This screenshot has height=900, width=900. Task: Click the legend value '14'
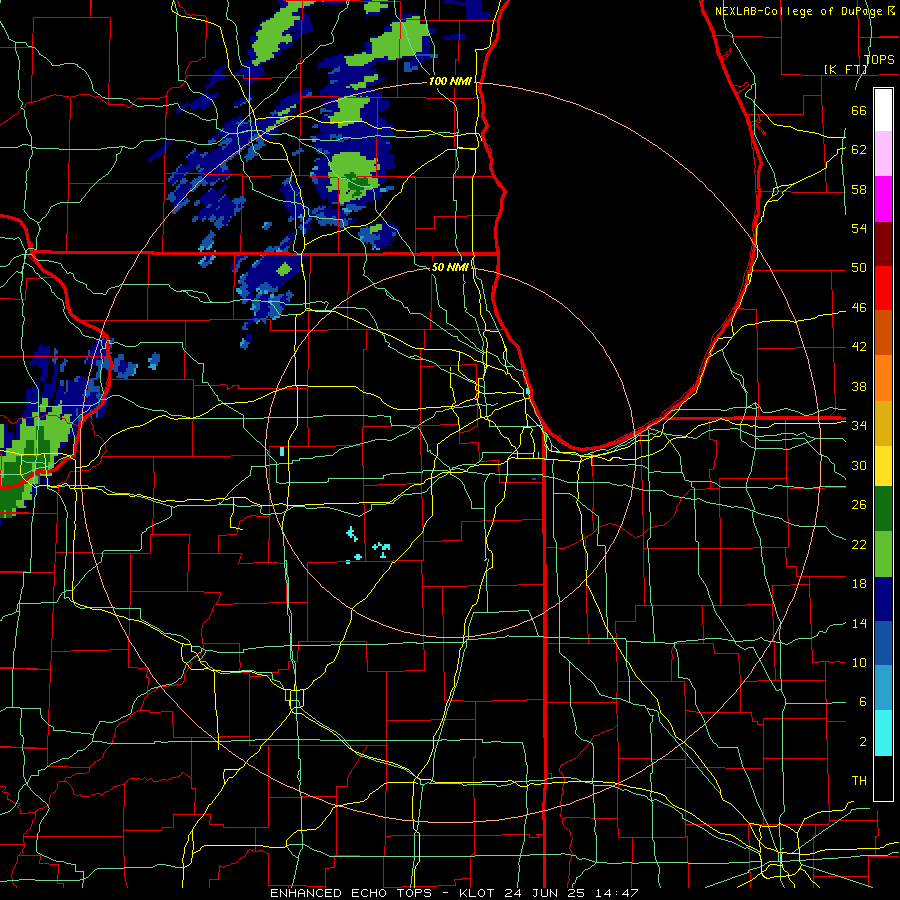click(859, 623)
